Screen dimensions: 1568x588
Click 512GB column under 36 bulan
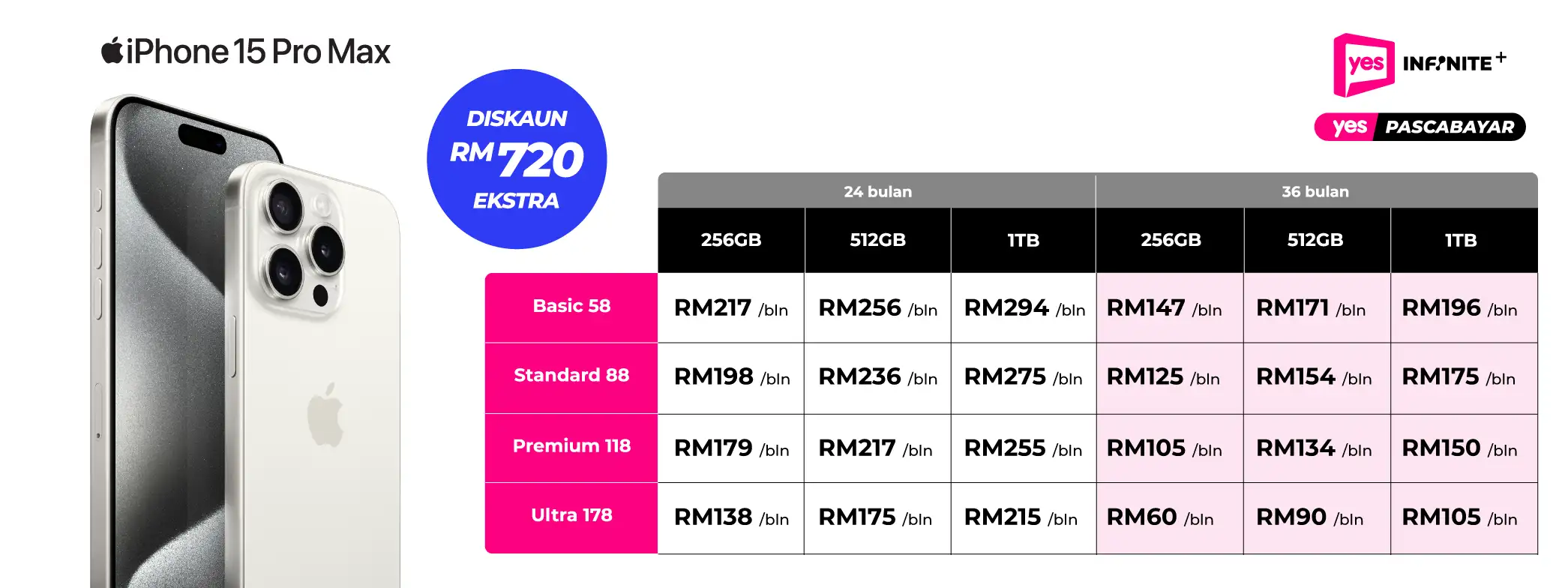pyautogui.click(x=1317, y=240)
